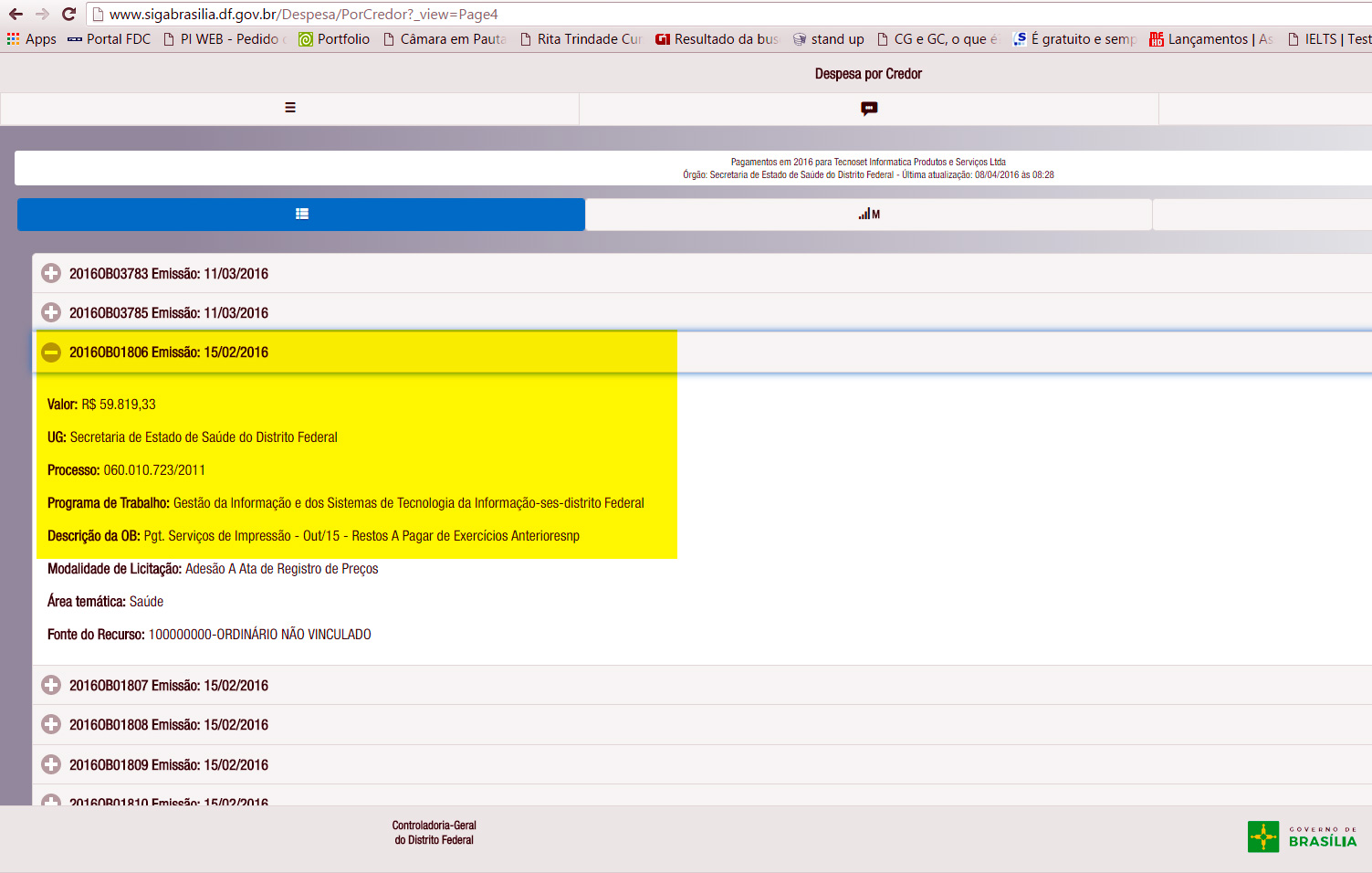
Task: Expand payment 2016OB03783
Action: [x=51, y=274]
